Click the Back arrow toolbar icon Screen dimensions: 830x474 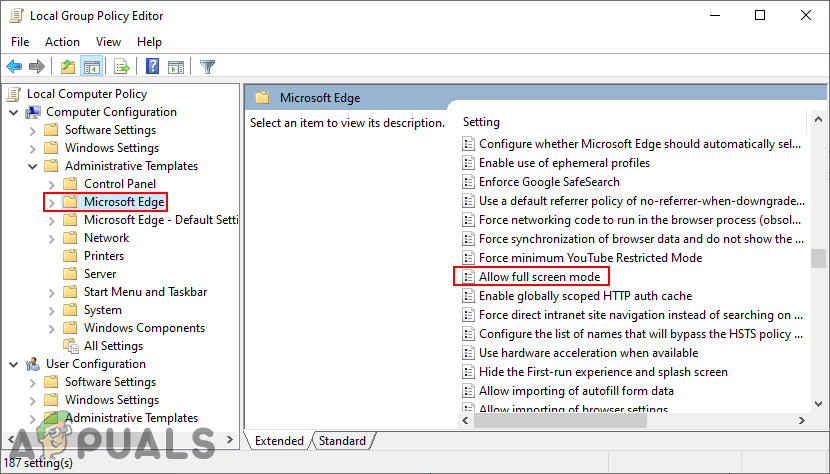click(14, 67)
